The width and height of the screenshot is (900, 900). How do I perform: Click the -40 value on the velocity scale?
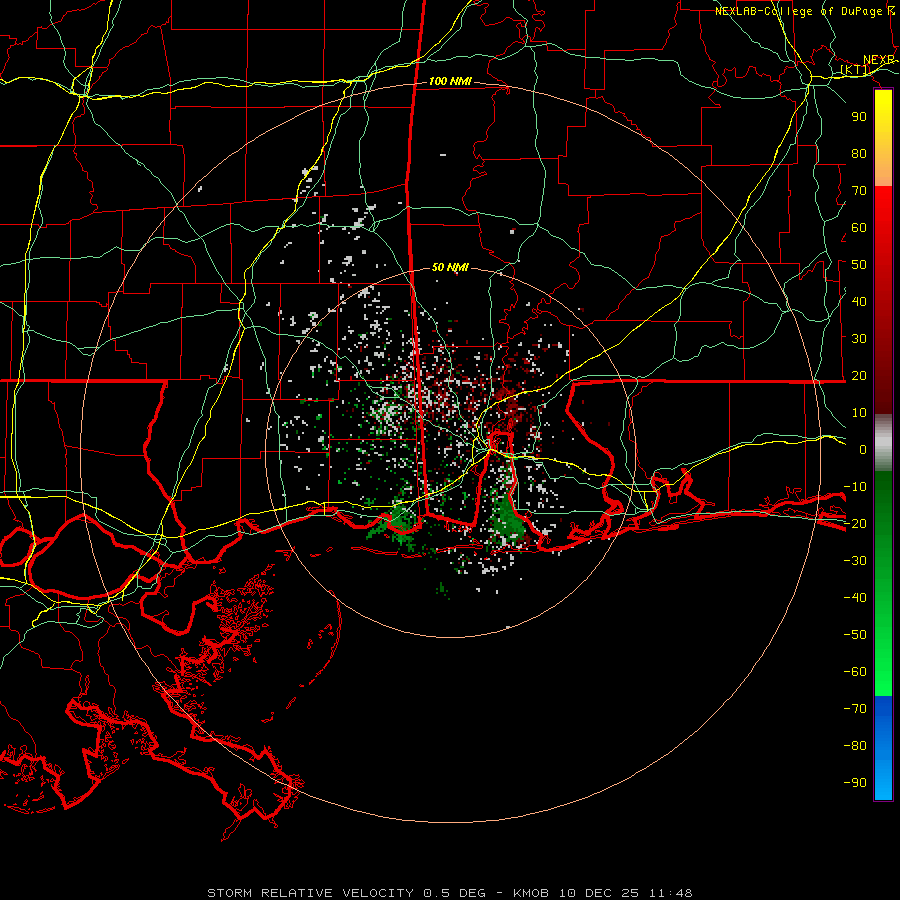click(855, 598)
